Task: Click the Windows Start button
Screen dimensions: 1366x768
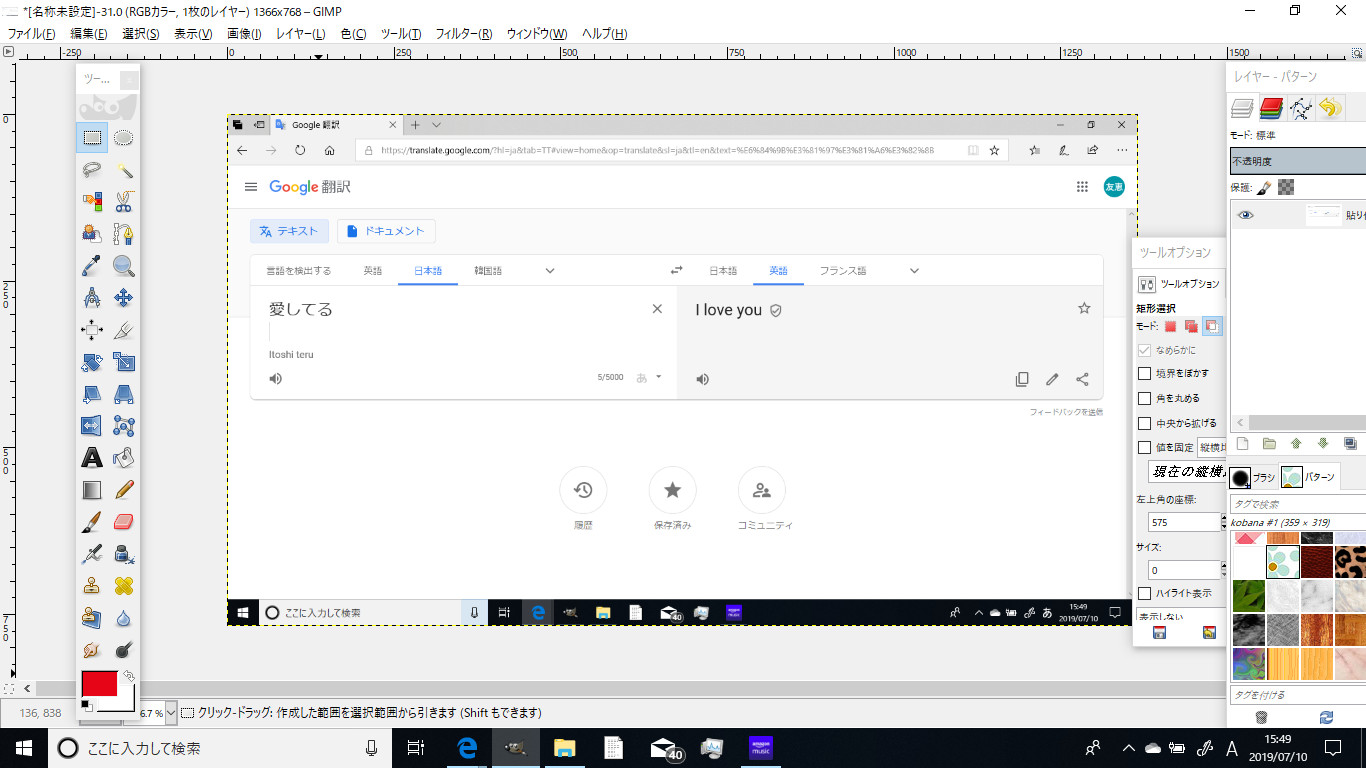Action: click(x=24, y=748)
